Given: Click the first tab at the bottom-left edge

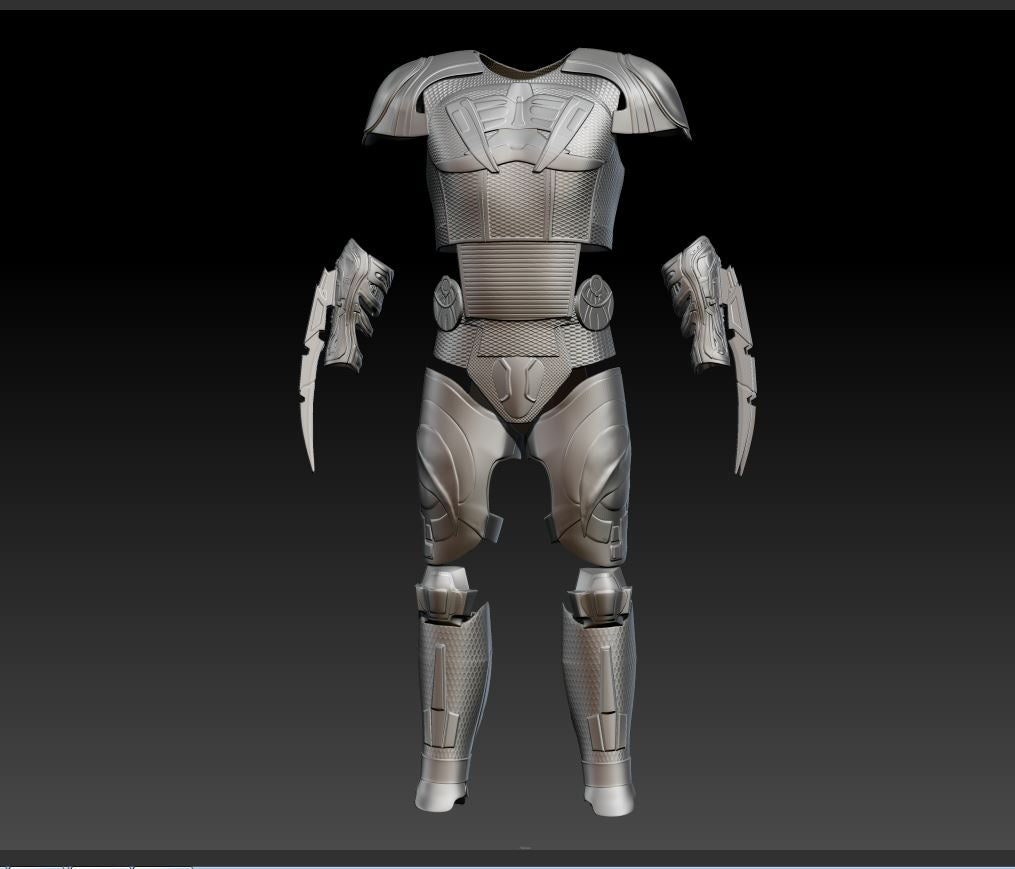Looking at the screenshot, I should click(34, 865).
